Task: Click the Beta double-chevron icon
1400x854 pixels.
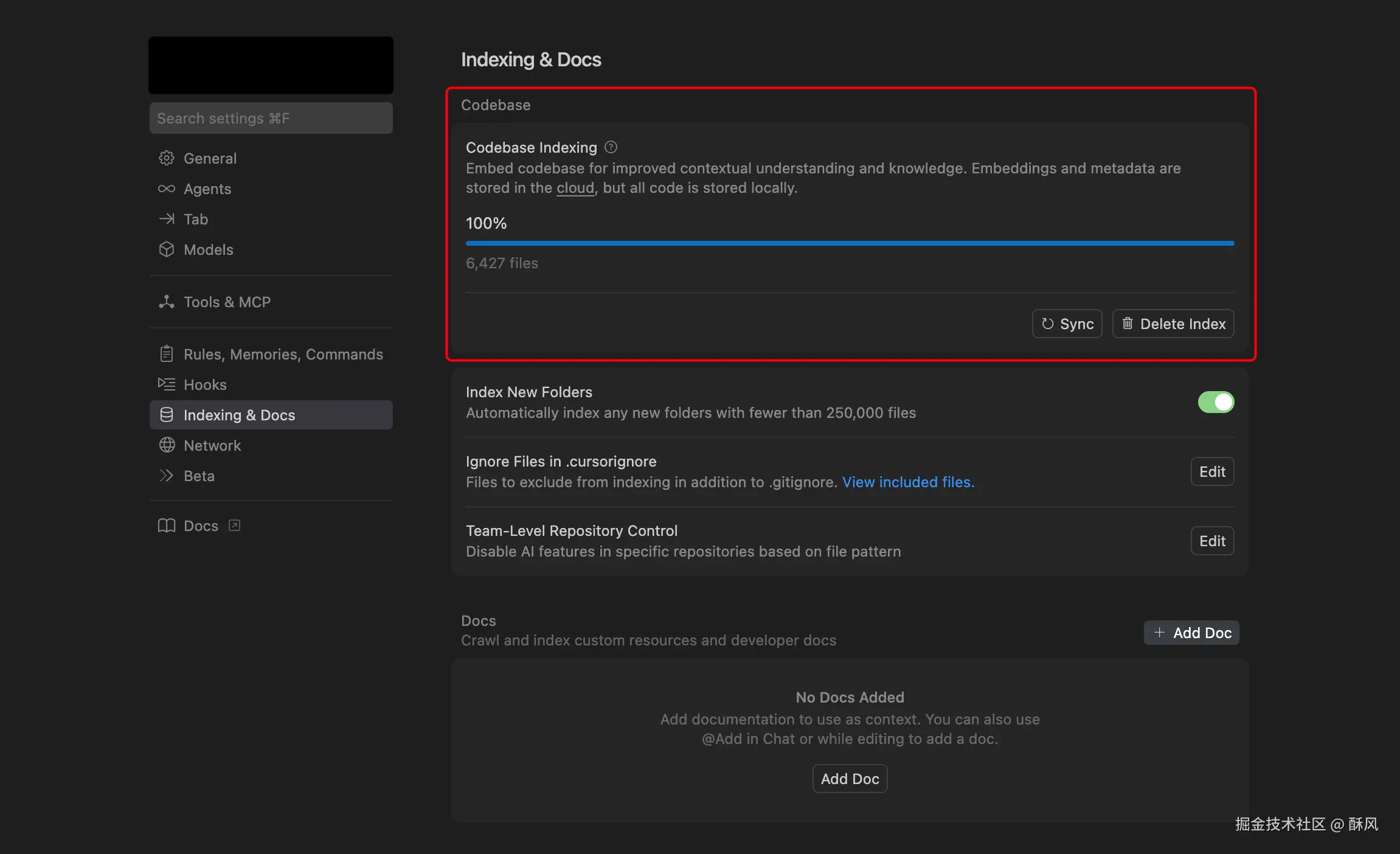Action: click(165, 475)
